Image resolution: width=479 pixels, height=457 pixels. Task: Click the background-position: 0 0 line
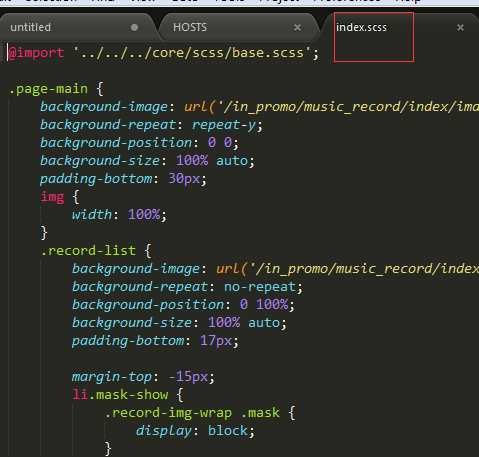pos(139,143)
